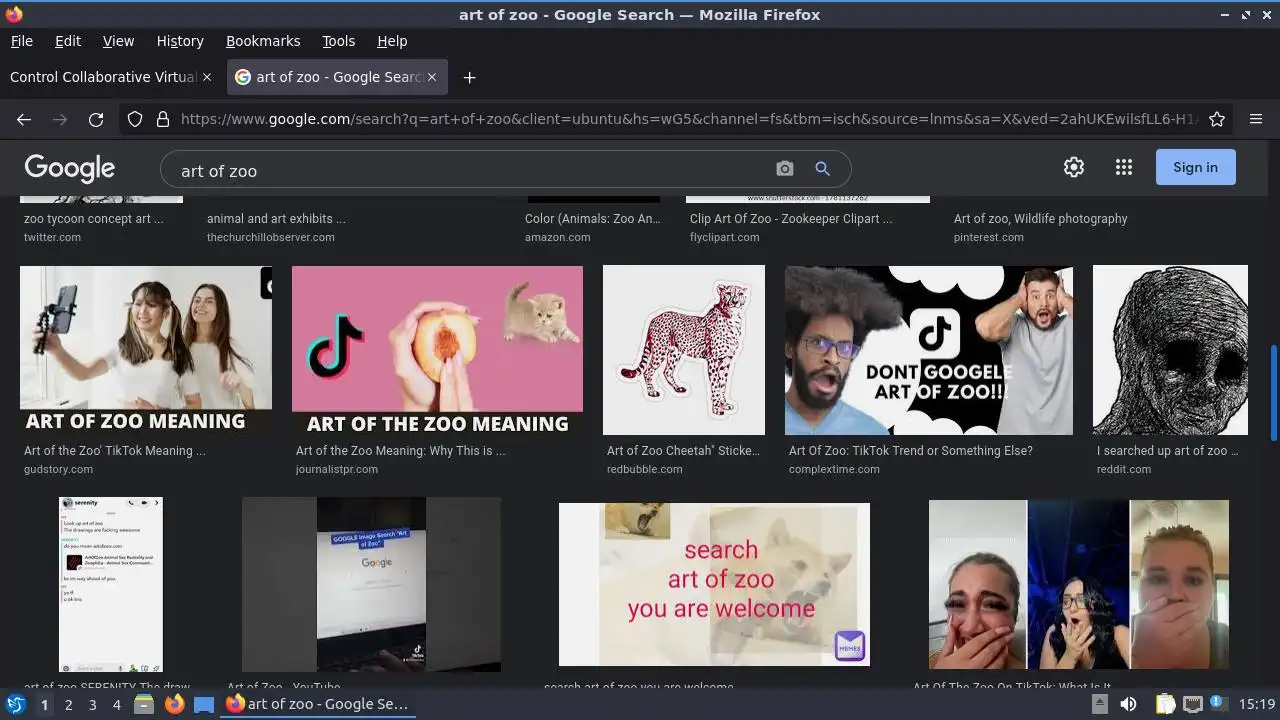Open 'Art of Zoo Cheetah Sticker' link
Screen dimensions: 1280x720
[683, 451]
